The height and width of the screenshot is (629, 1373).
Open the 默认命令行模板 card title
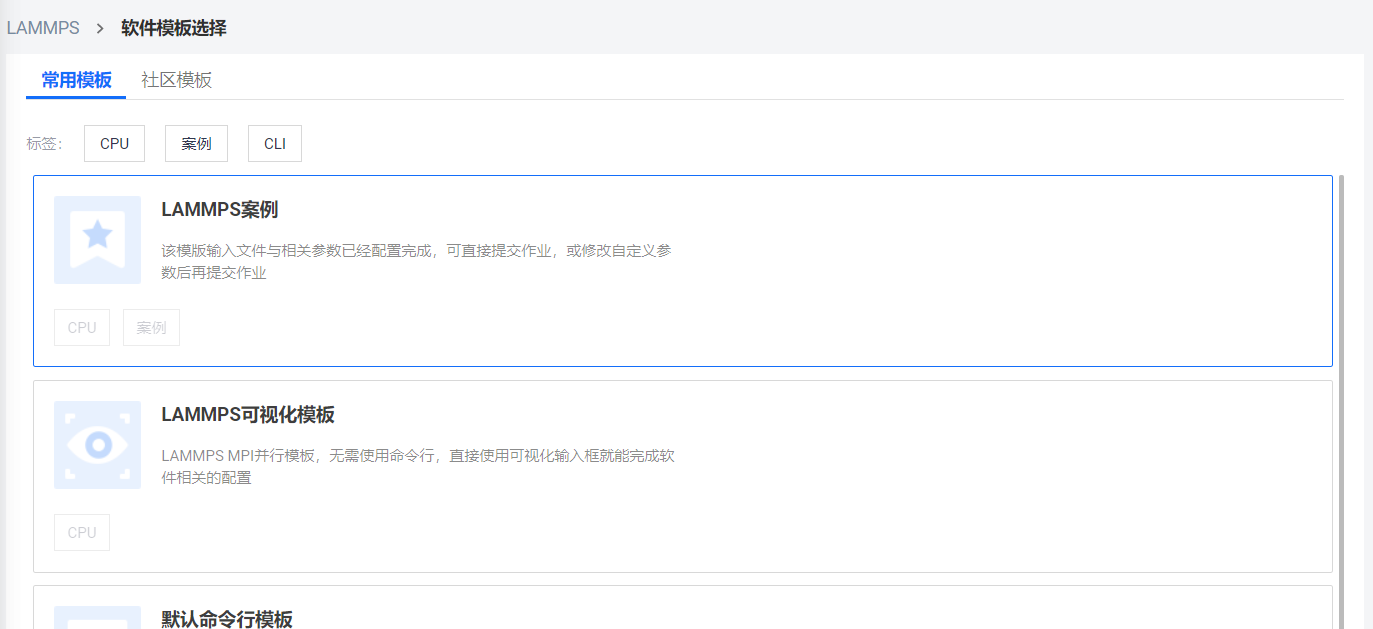tap(227, 619)
